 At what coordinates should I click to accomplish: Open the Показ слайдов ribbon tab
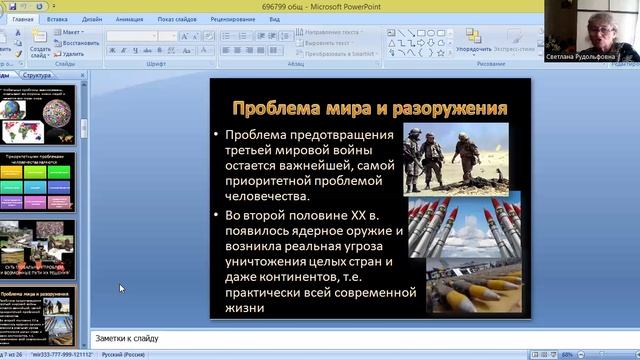177,19
